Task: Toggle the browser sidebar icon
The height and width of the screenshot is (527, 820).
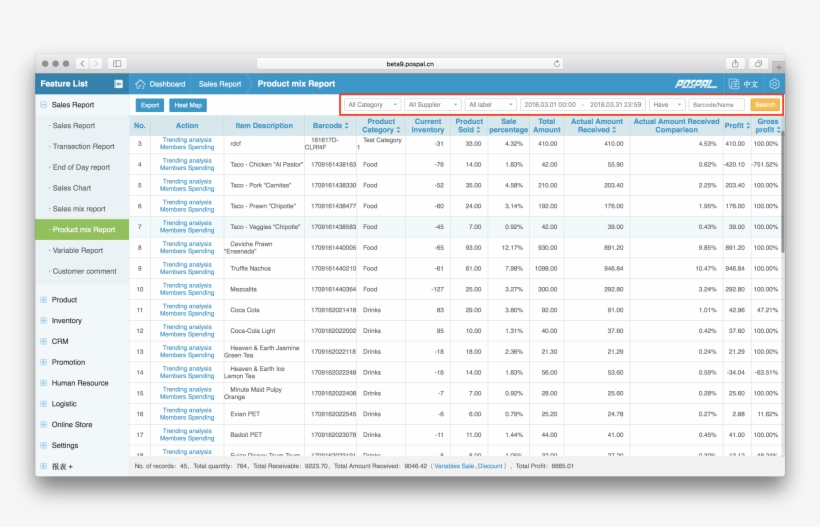Action: pos(117,64)
